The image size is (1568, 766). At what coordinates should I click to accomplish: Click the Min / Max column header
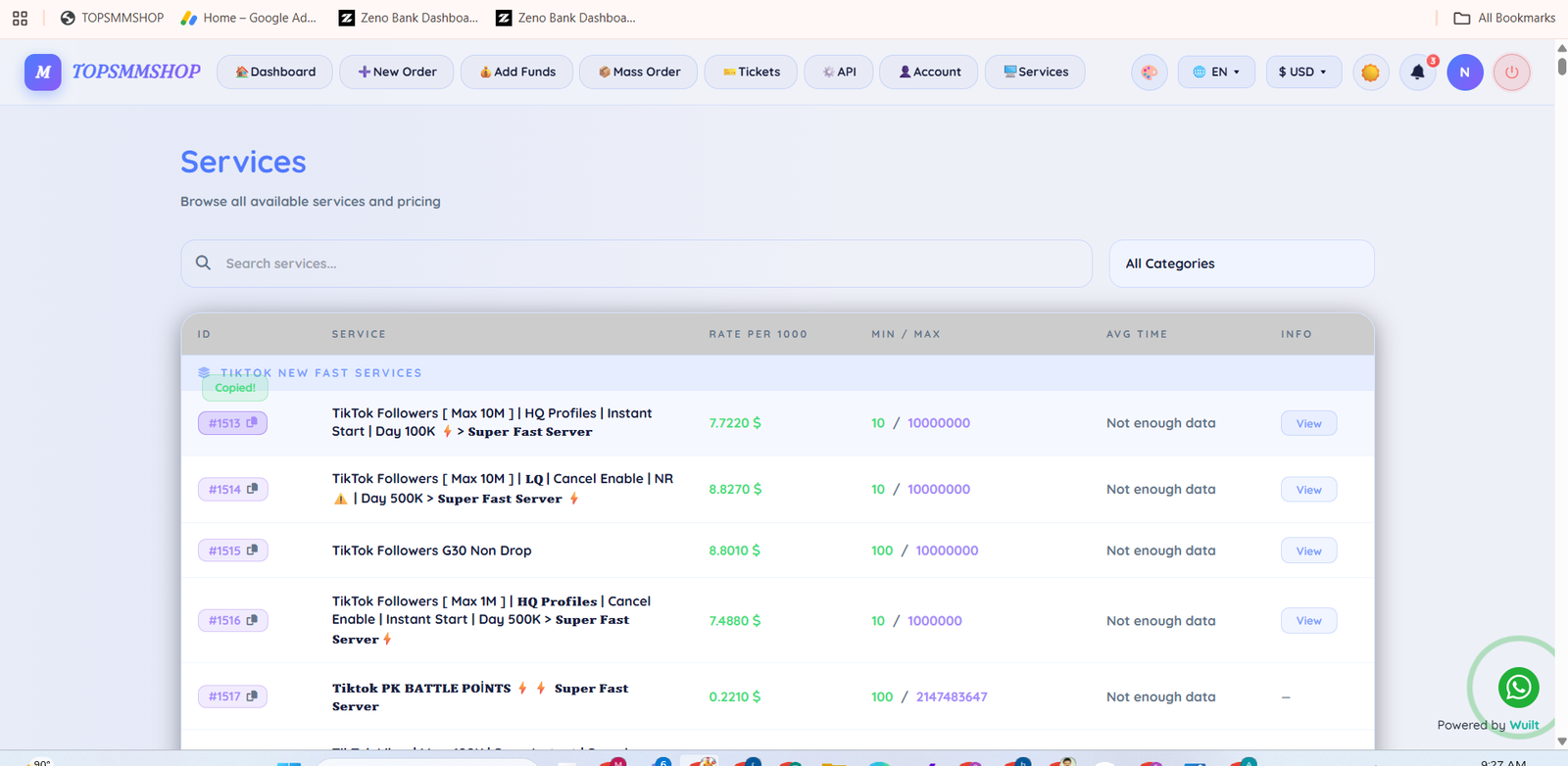click(x=906, y=334)
